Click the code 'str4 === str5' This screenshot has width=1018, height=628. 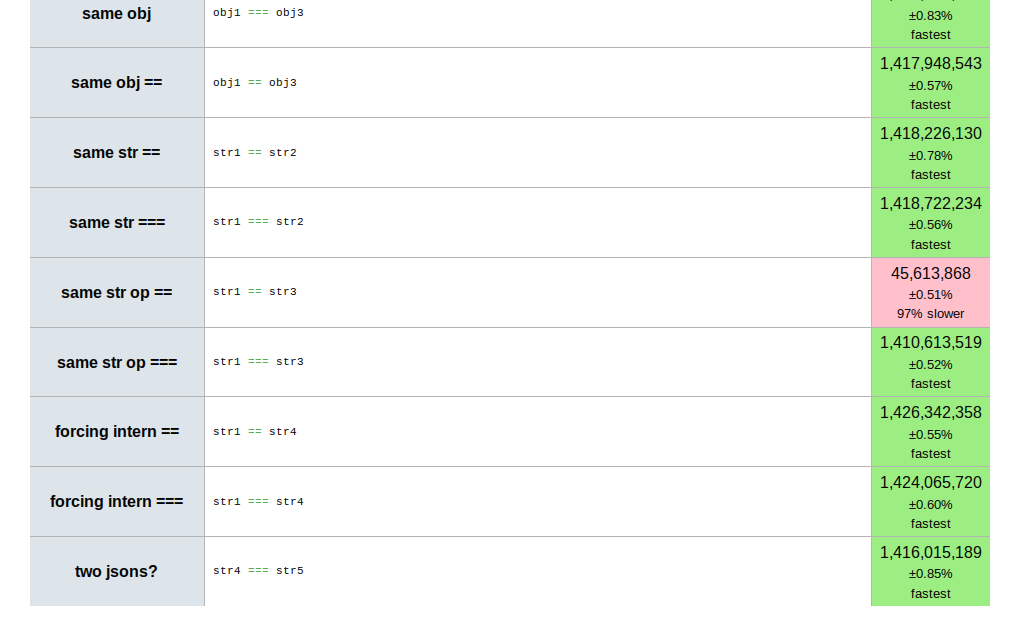(x=258, y=570)
